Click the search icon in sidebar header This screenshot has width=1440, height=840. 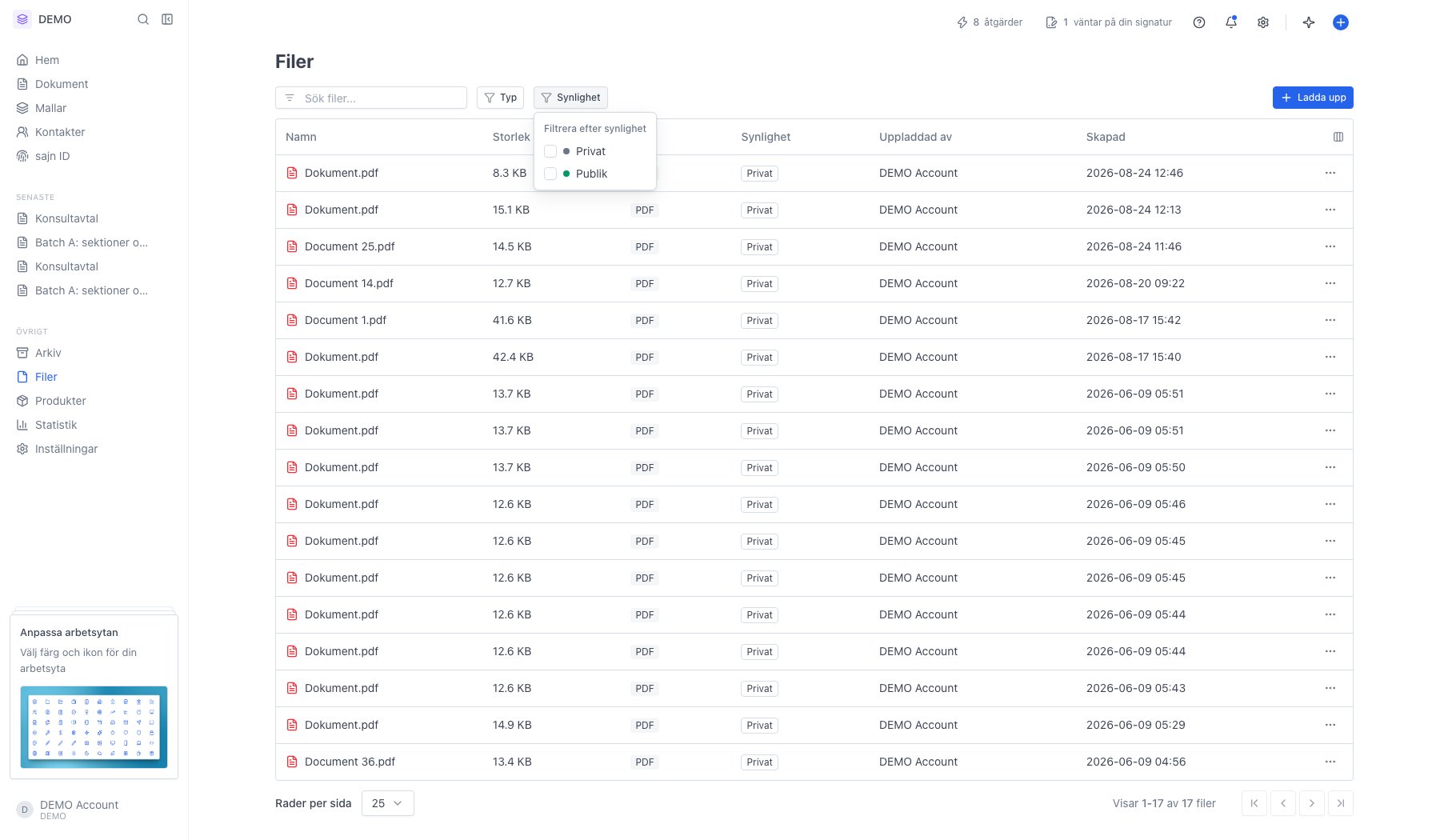(x=143, y=19)
